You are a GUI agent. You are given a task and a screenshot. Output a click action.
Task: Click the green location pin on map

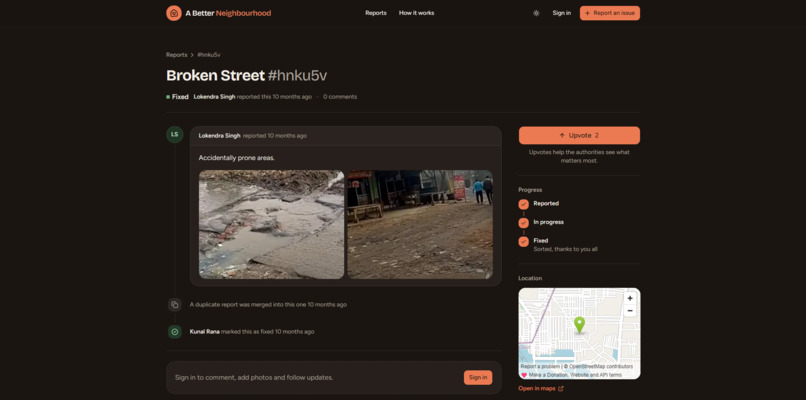coord(579,325)
